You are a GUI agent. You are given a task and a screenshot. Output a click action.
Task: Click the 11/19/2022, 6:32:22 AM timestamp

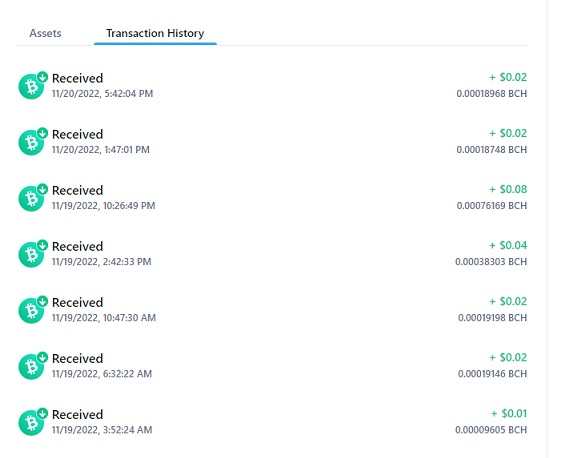click(102, 374)
